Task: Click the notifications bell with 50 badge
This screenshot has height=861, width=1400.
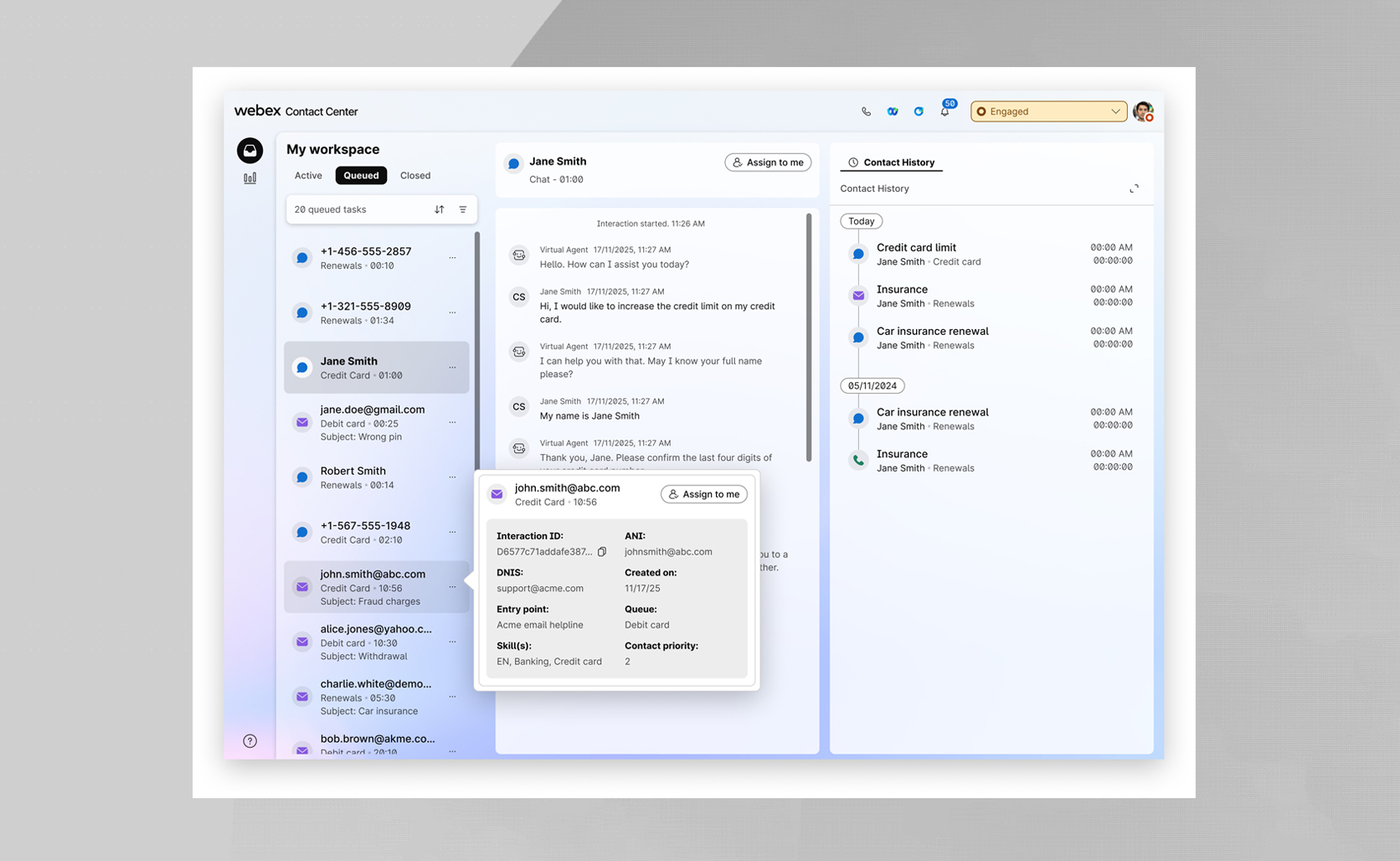Action: [944, 111]
